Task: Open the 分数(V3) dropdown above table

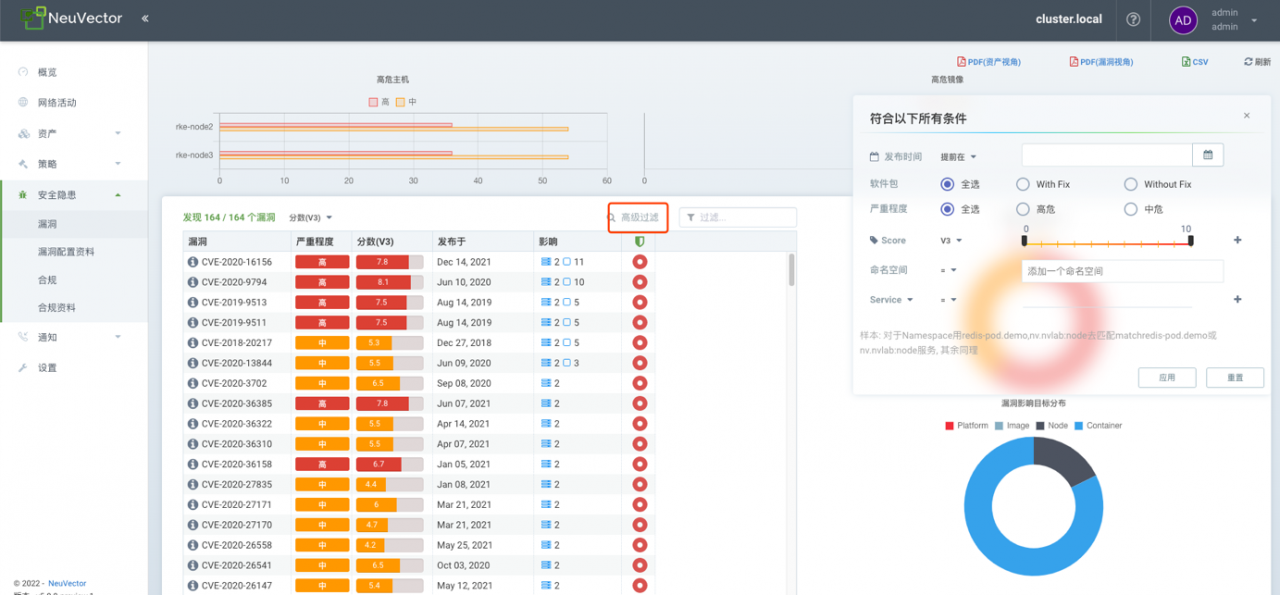Action: 310,217
